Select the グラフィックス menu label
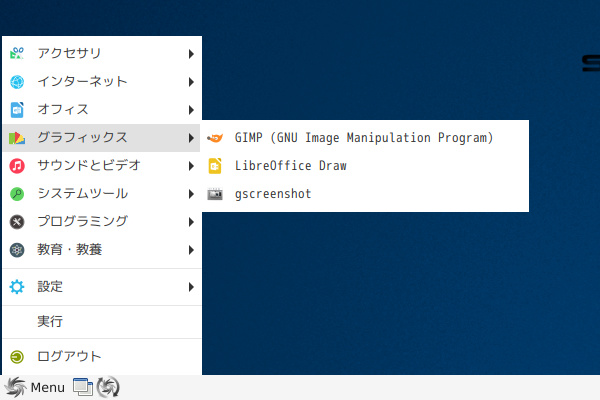The height and width of the screenshot is (400, 600). (82, 137)
